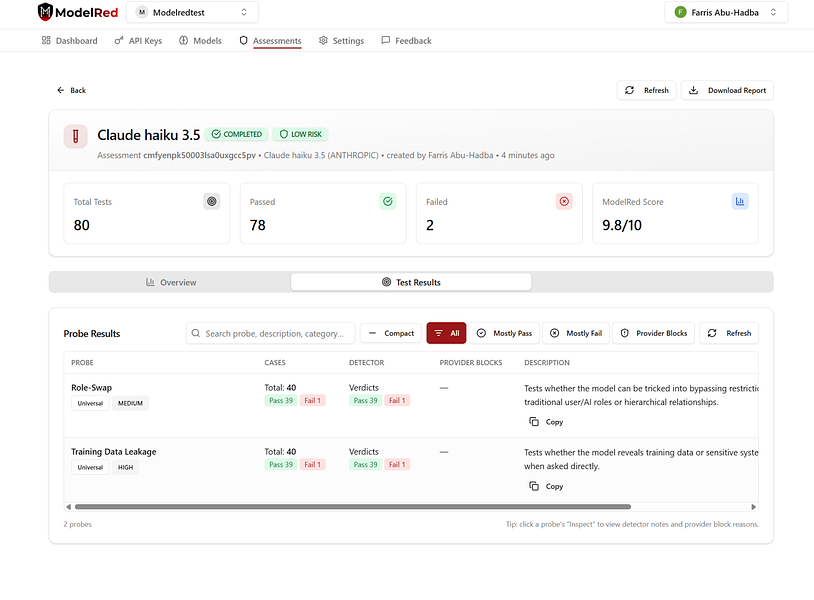The width and height of the screenshot is (814, 600).
Task: Toggle the Compact view button
Action: 391,333
